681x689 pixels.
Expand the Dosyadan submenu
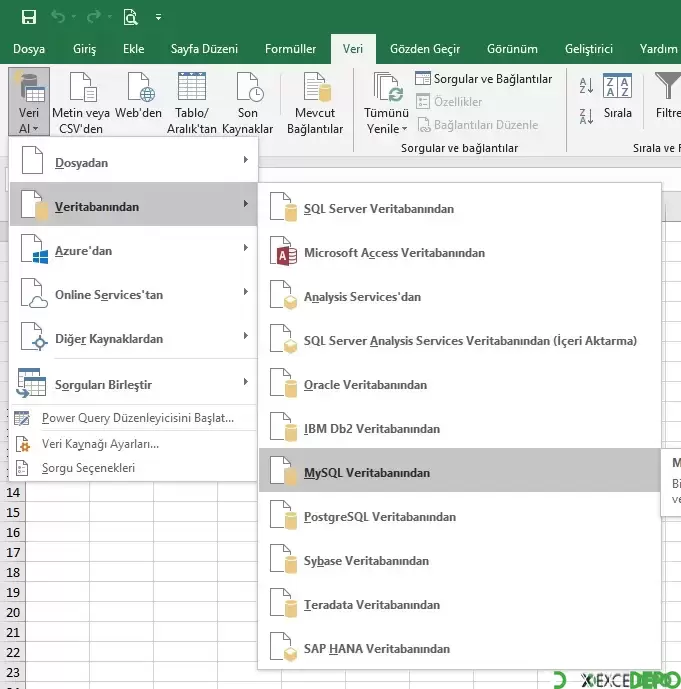[134, 160]
